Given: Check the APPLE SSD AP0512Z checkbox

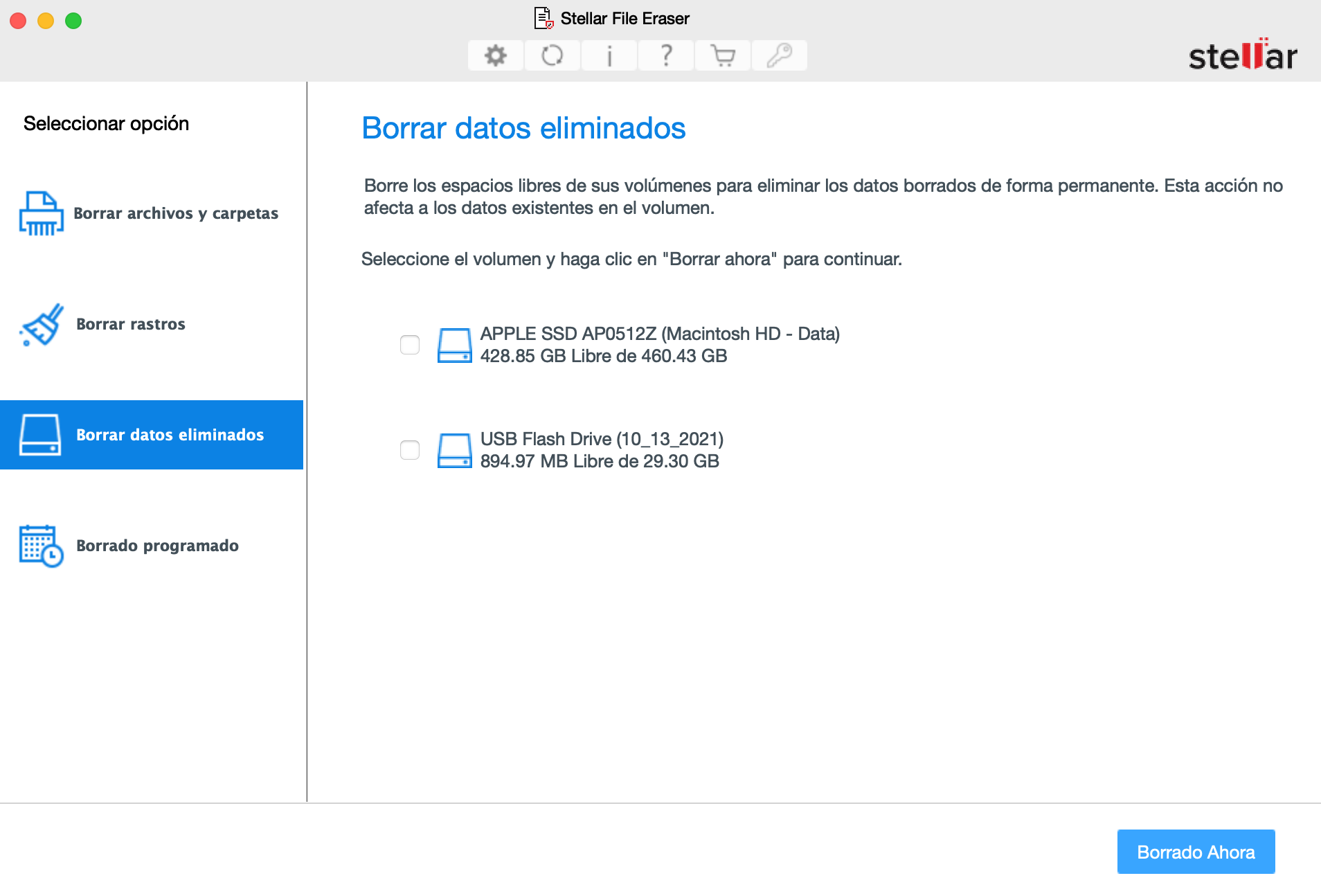Looking at the screenshot, I should click(x=410, y=345).
